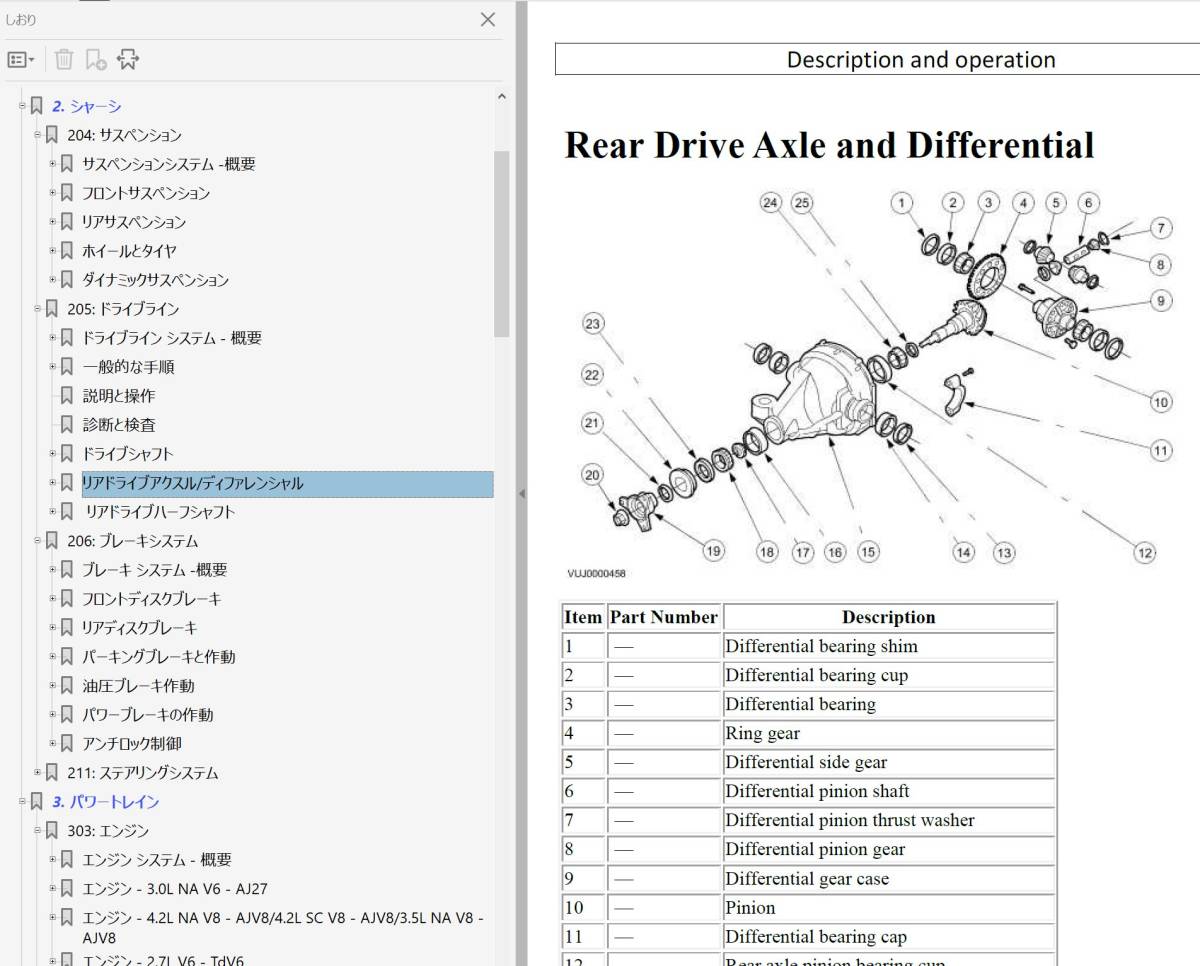Viewport: 1200px width, 966px height.
Task: Click bookmark icon beside ホイールとタイヤ
Action: click(x=67, y=250)
